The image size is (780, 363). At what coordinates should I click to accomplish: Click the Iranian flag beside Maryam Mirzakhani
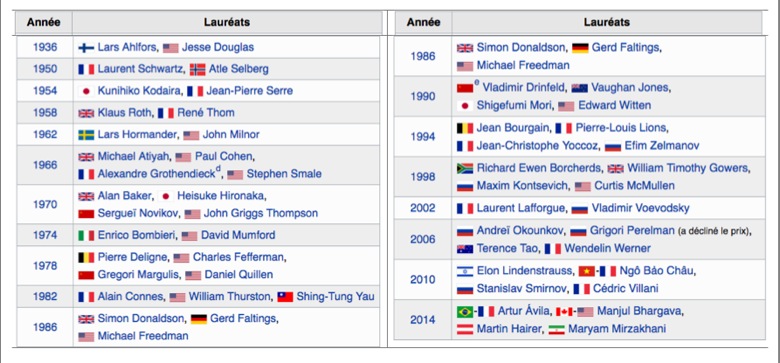557,330
